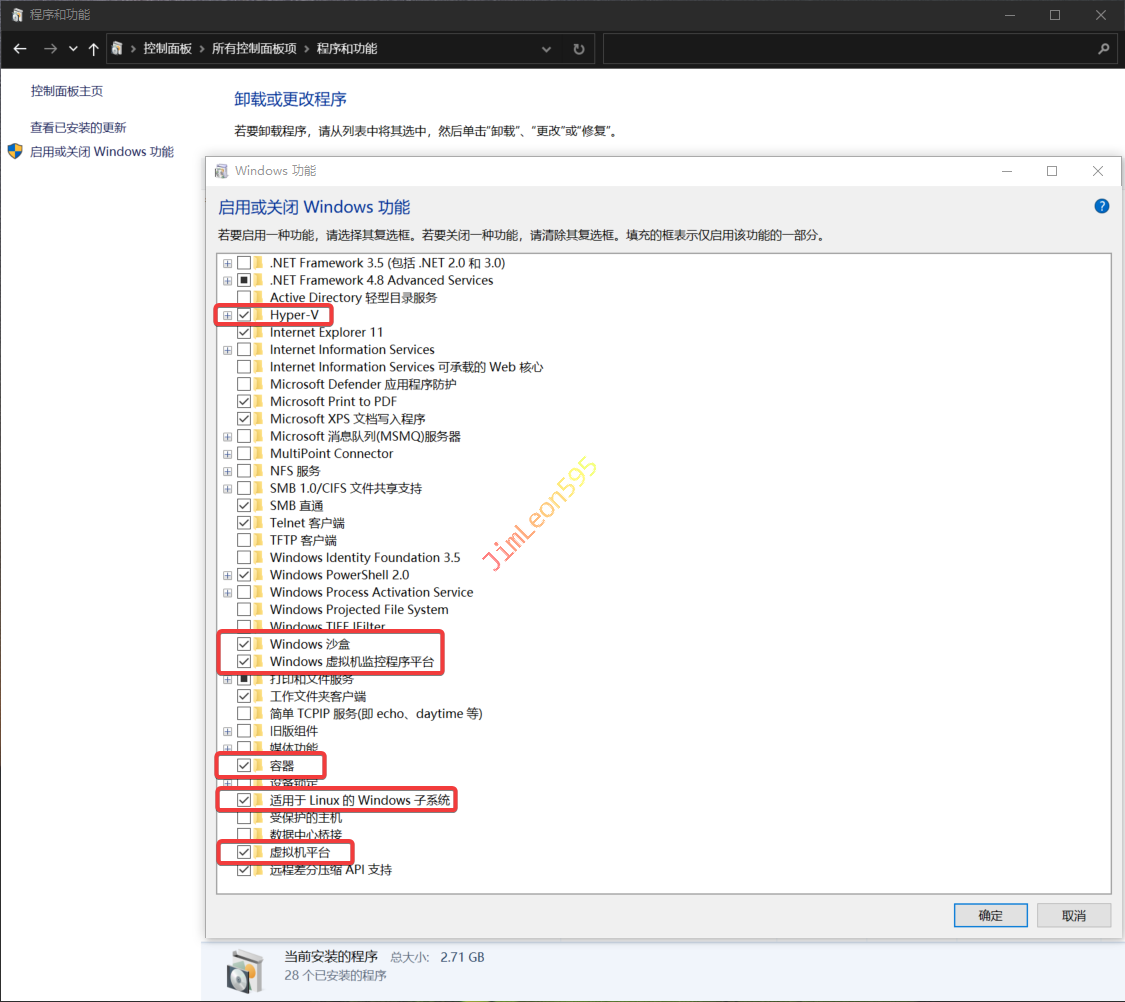Click the 取消 button
Image resolution: width=1125 pixels, height=1002 pixels.
[1074, 915]
